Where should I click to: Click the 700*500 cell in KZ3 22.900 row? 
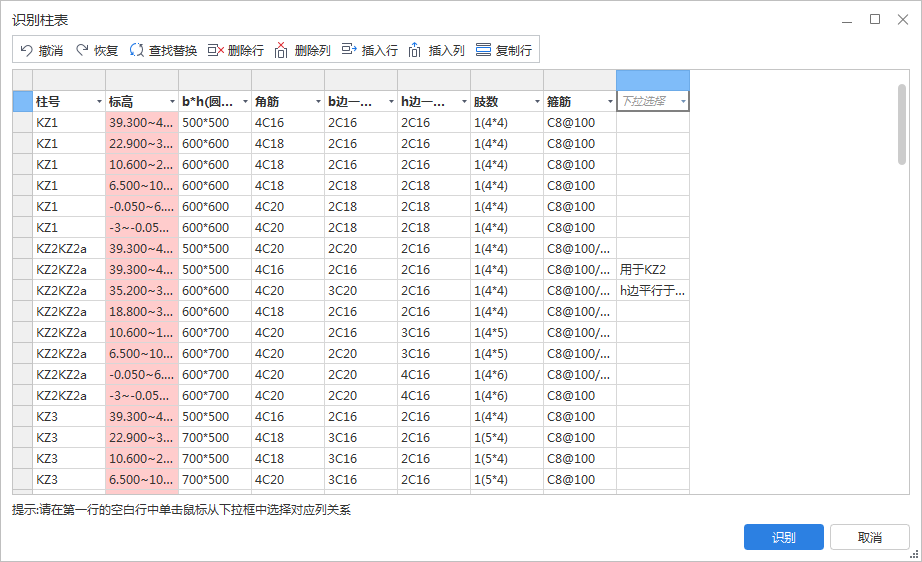[215, 438]
